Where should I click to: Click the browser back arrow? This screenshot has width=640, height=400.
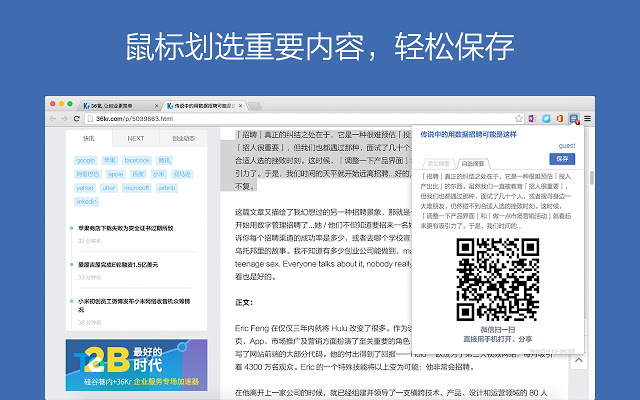pos(52,118)
